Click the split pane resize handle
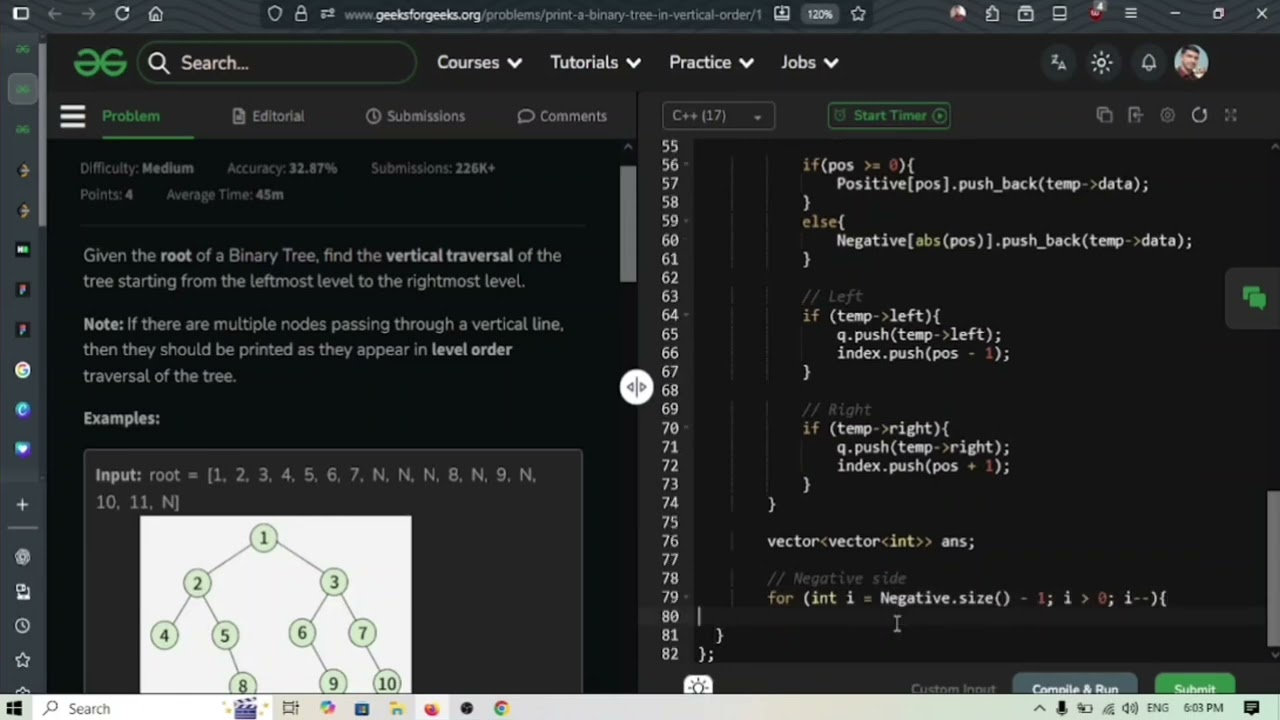 coord(637,387)
